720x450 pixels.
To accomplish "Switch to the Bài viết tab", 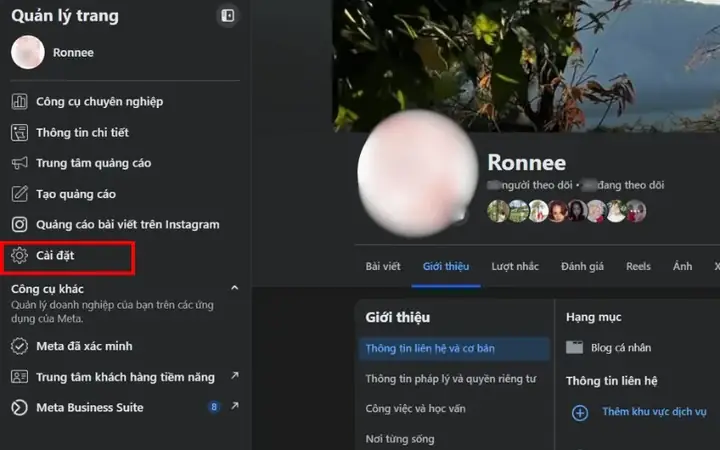I will 383,266.
